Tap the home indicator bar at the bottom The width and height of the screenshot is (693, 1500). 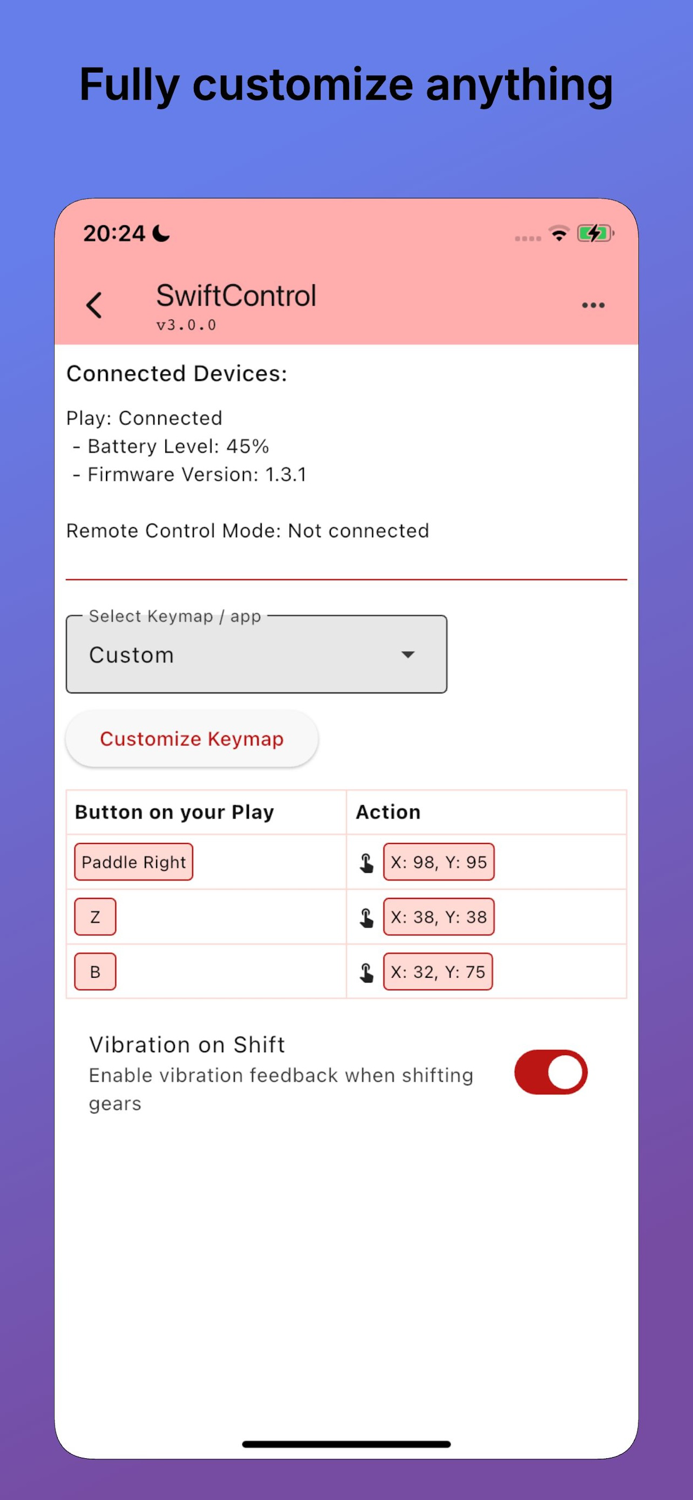(346, 1443)
